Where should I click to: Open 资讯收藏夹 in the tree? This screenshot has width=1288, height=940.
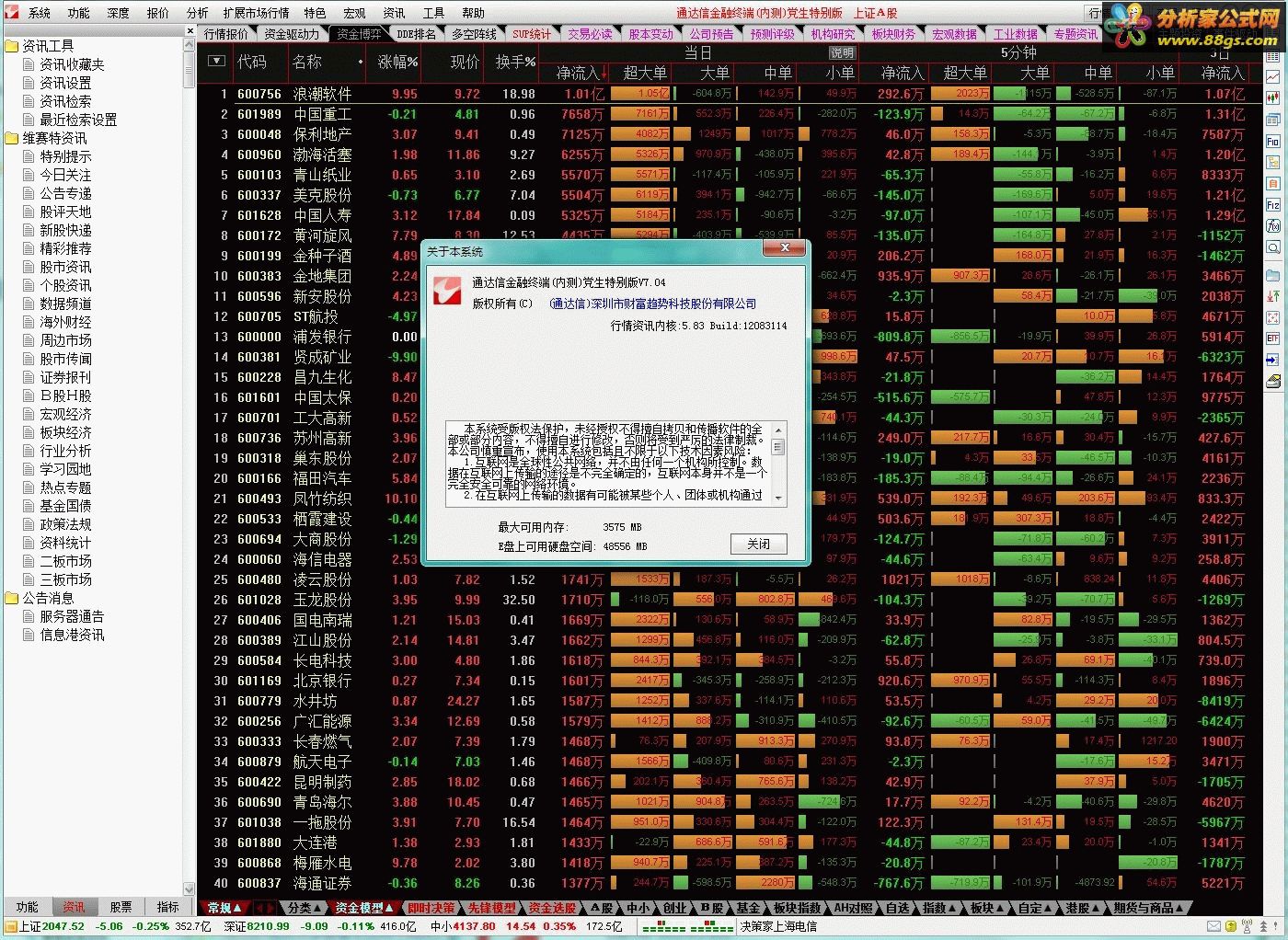pos(71,64)
